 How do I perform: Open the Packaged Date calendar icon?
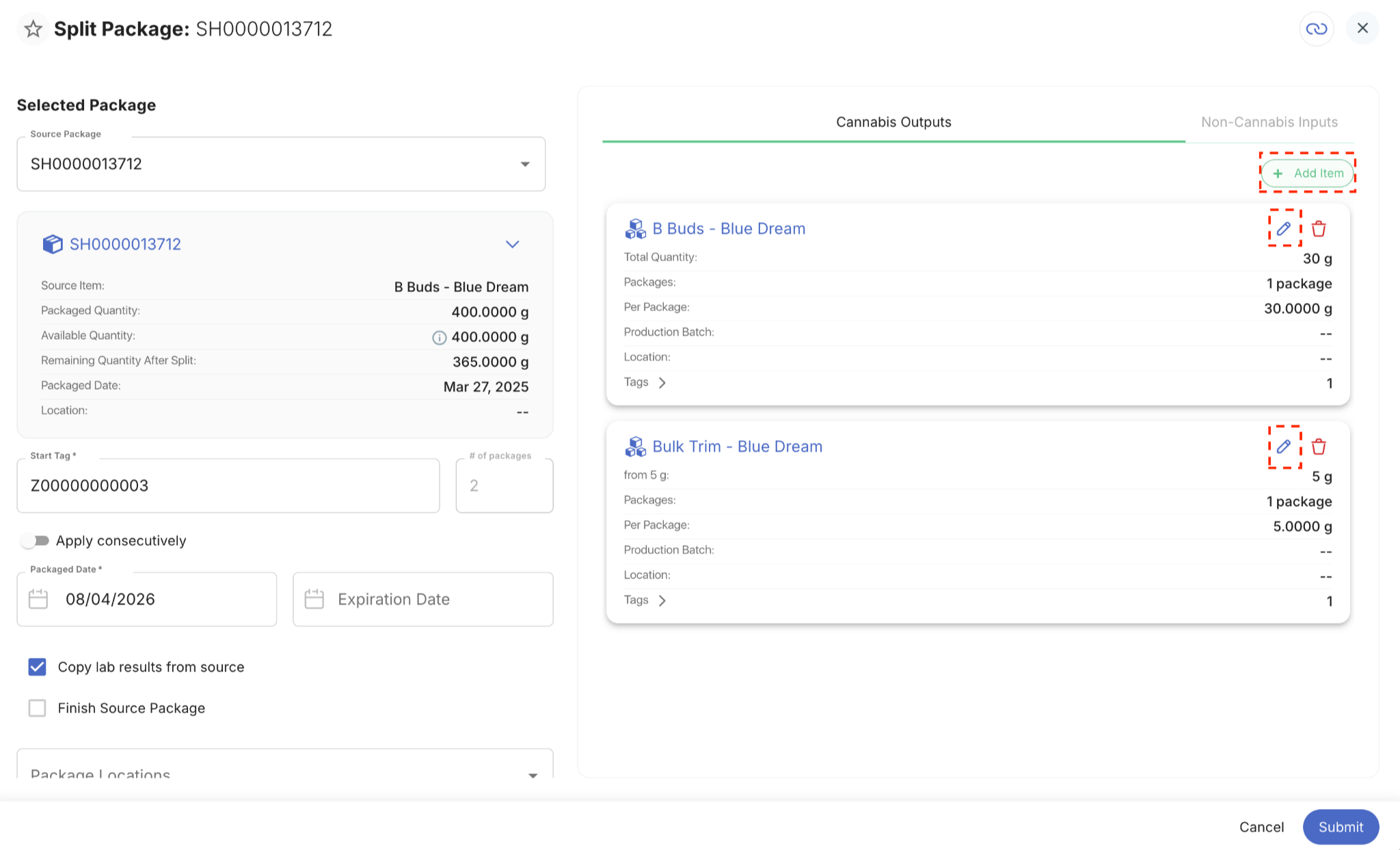point(38,599)
